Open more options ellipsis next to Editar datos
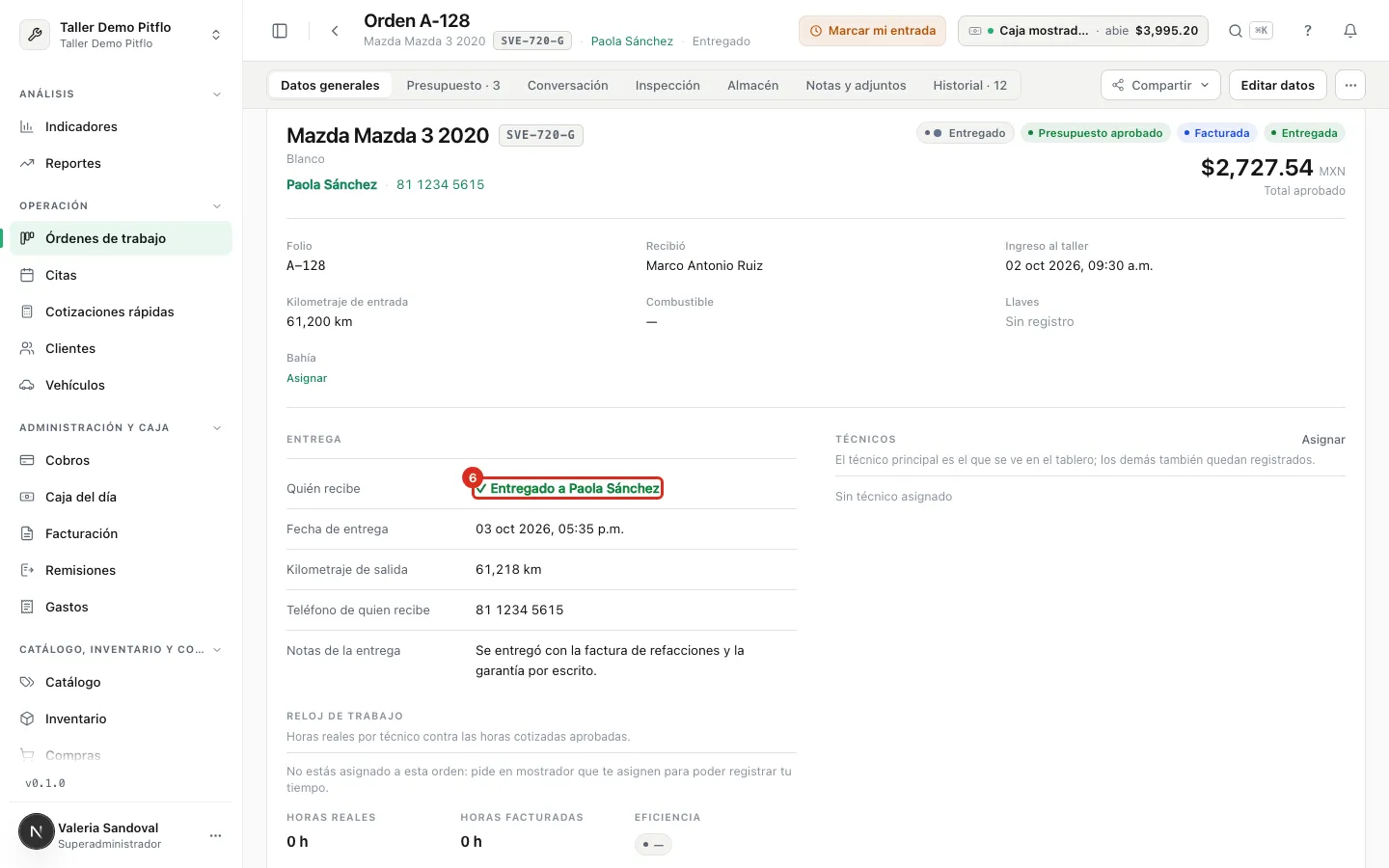1389x868 pixels. pos(1350,85)
